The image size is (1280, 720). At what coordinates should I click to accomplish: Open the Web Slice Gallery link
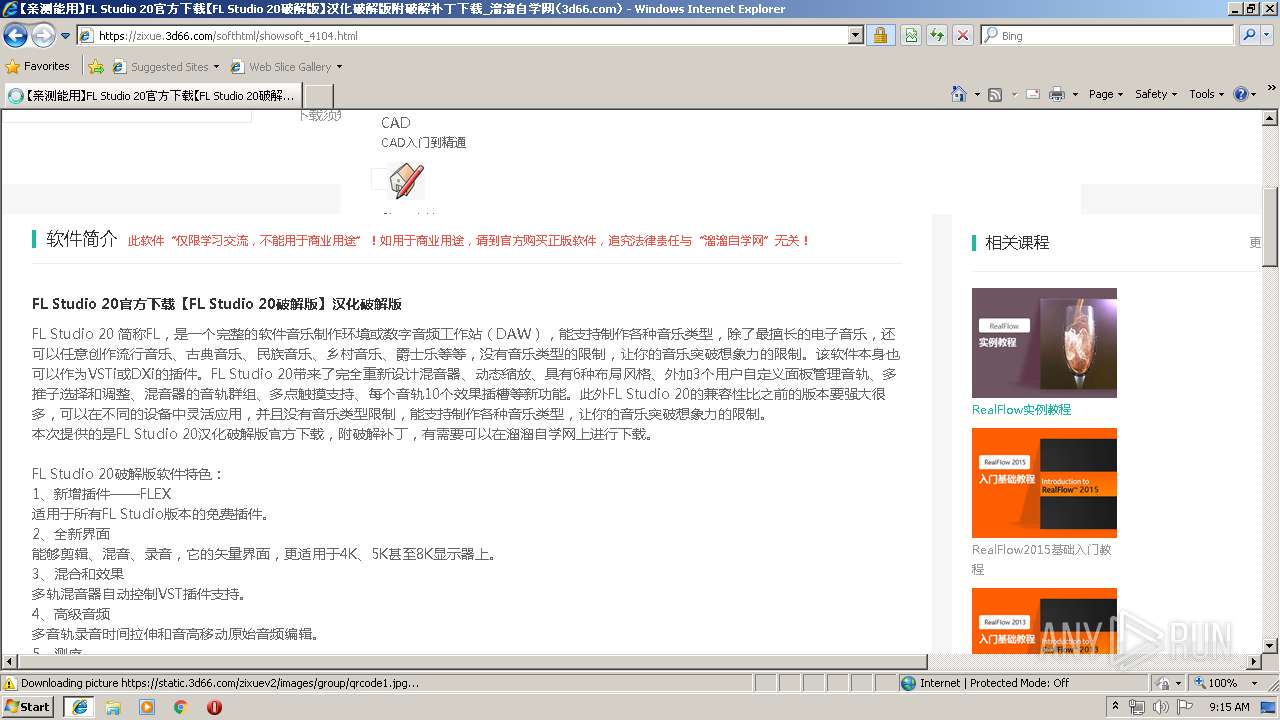pos(286,67)
